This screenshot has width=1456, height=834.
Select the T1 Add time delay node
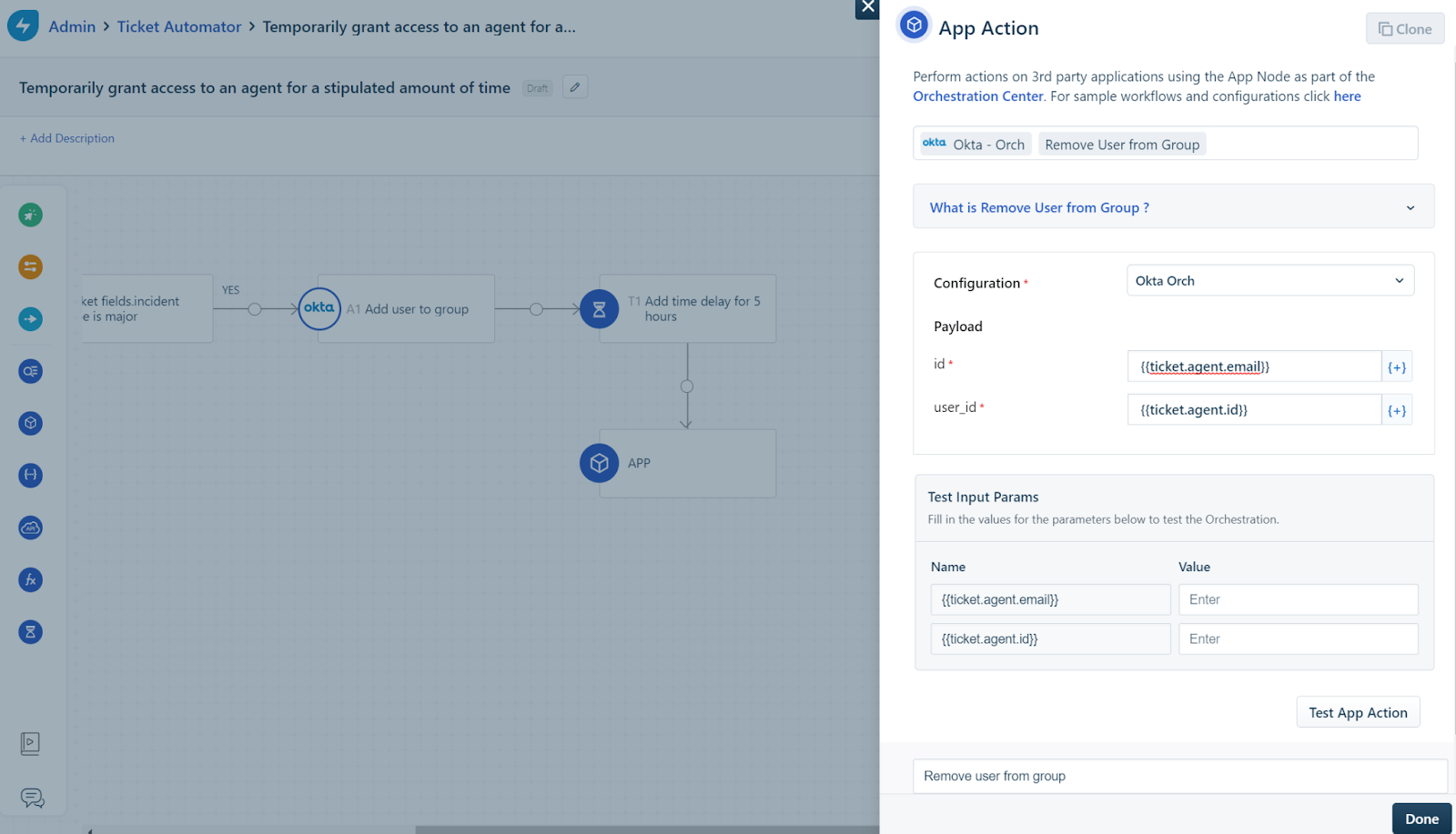[x=687, y=309]
